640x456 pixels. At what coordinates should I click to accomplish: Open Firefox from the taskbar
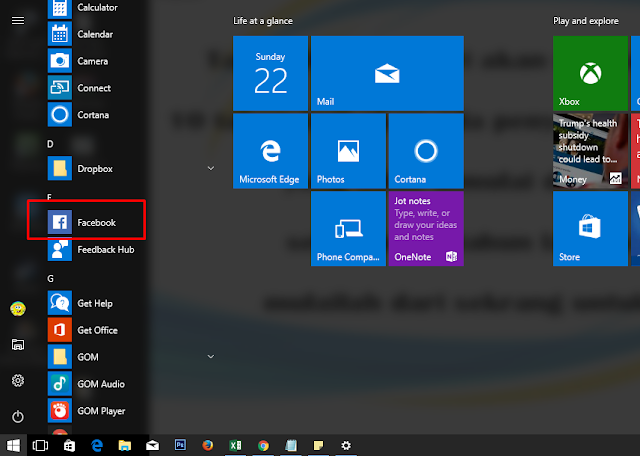tap(208, 445)
